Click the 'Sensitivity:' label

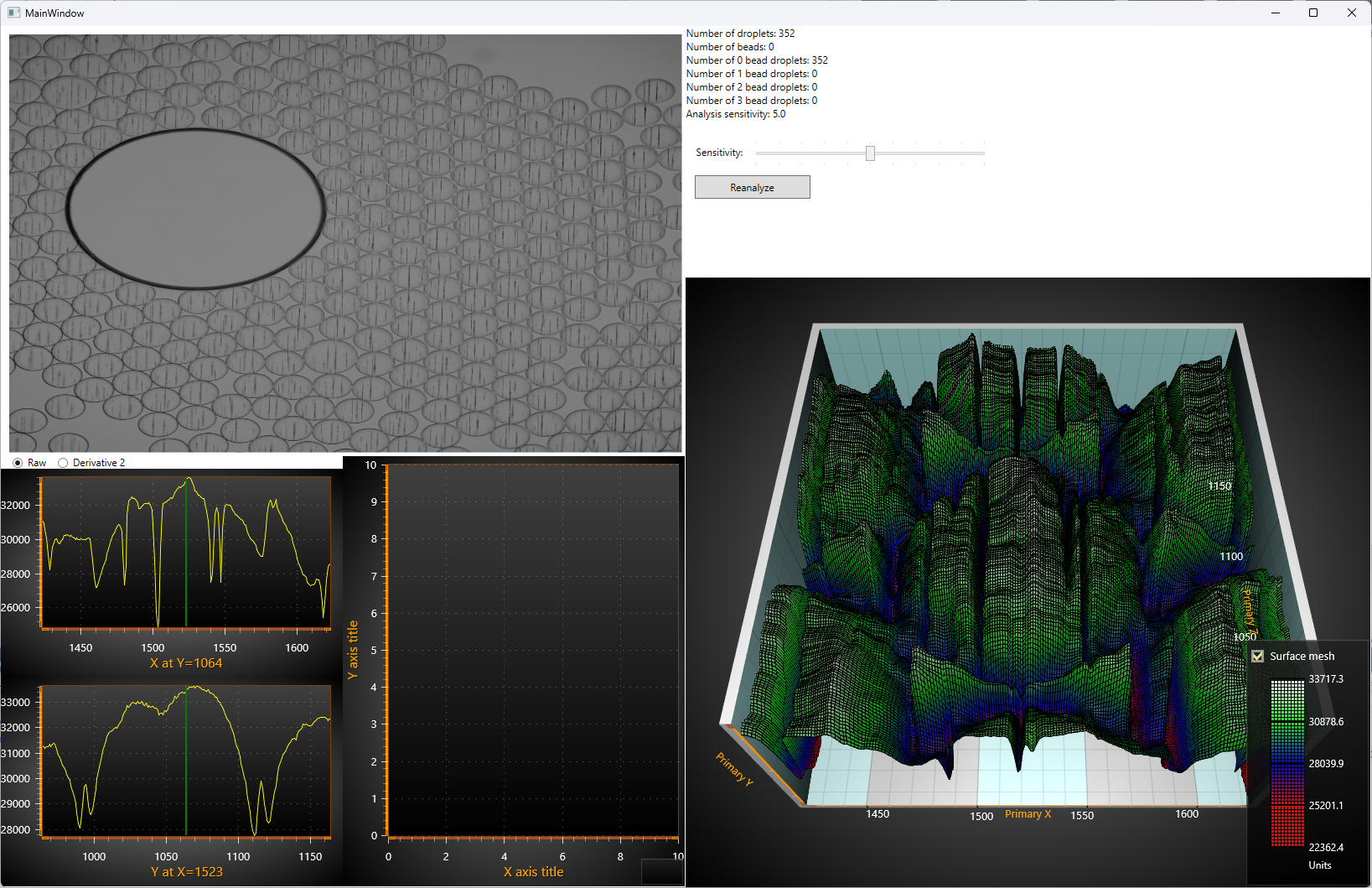(719, 153)
